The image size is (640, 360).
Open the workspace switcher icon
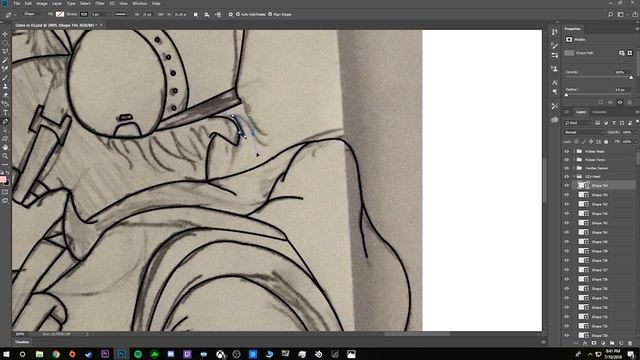click(621, 14)
